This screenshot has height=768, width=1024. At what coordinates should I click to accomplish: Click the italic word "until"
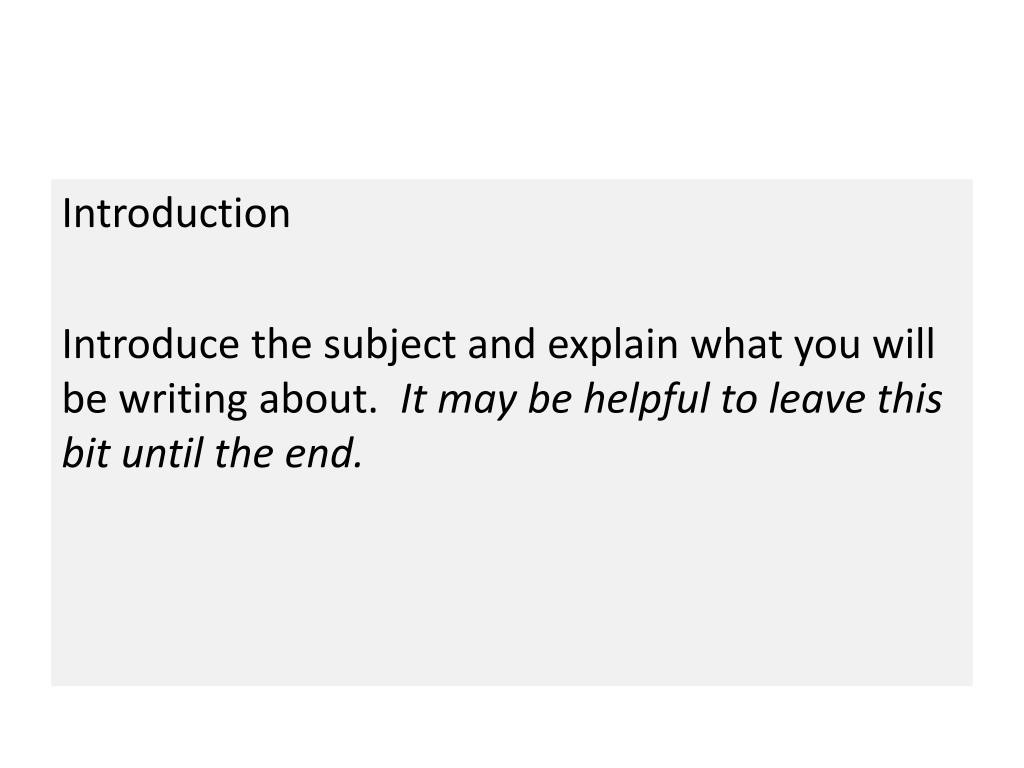162,453
